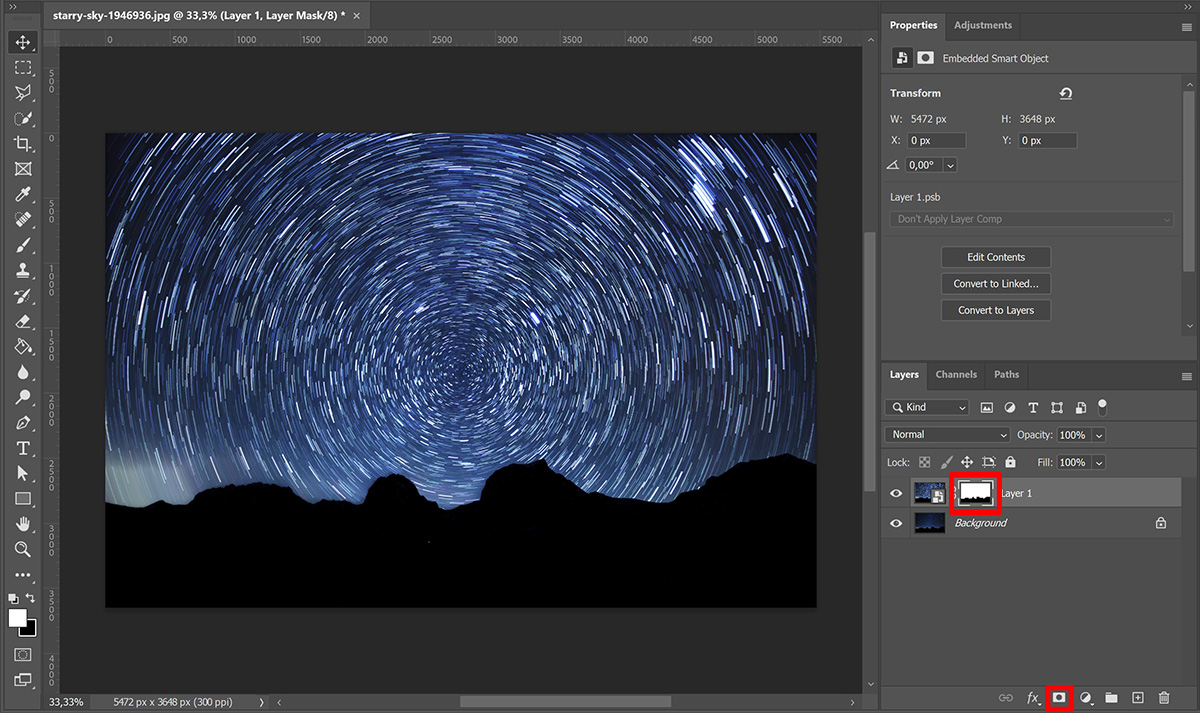Expand the Kind filter dropdown
This screenshot has width=1200, height=713.
coord(926,407)
